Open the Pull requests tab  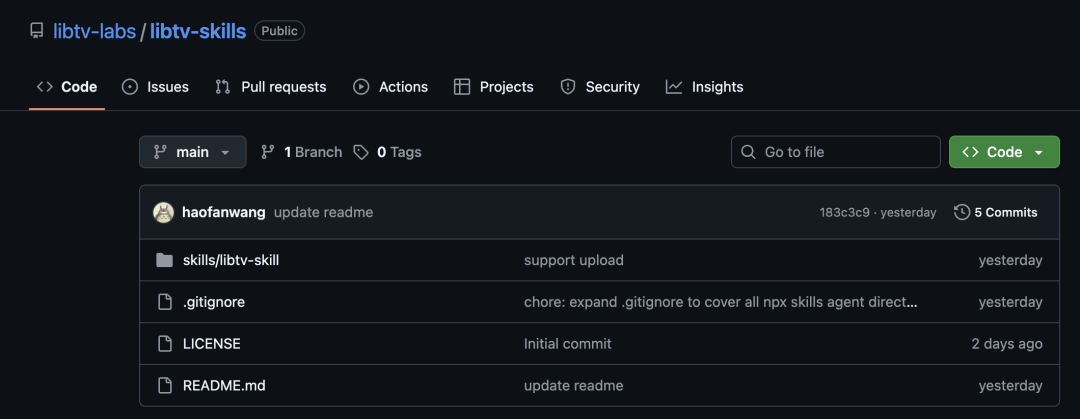[271, 87]
